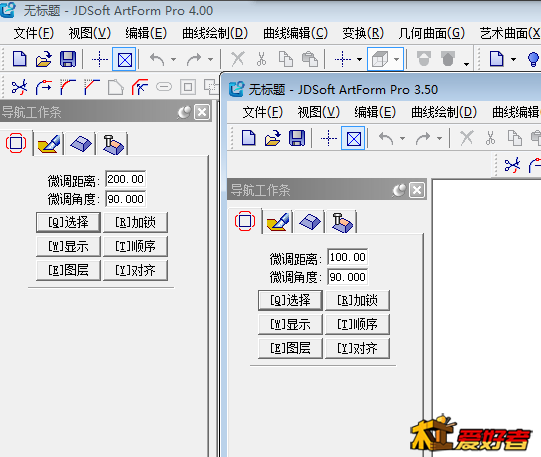Click Save icon in ArtForm Pro 3.50
This screenshot has width=541, height=457.
(x=297, y=138)
